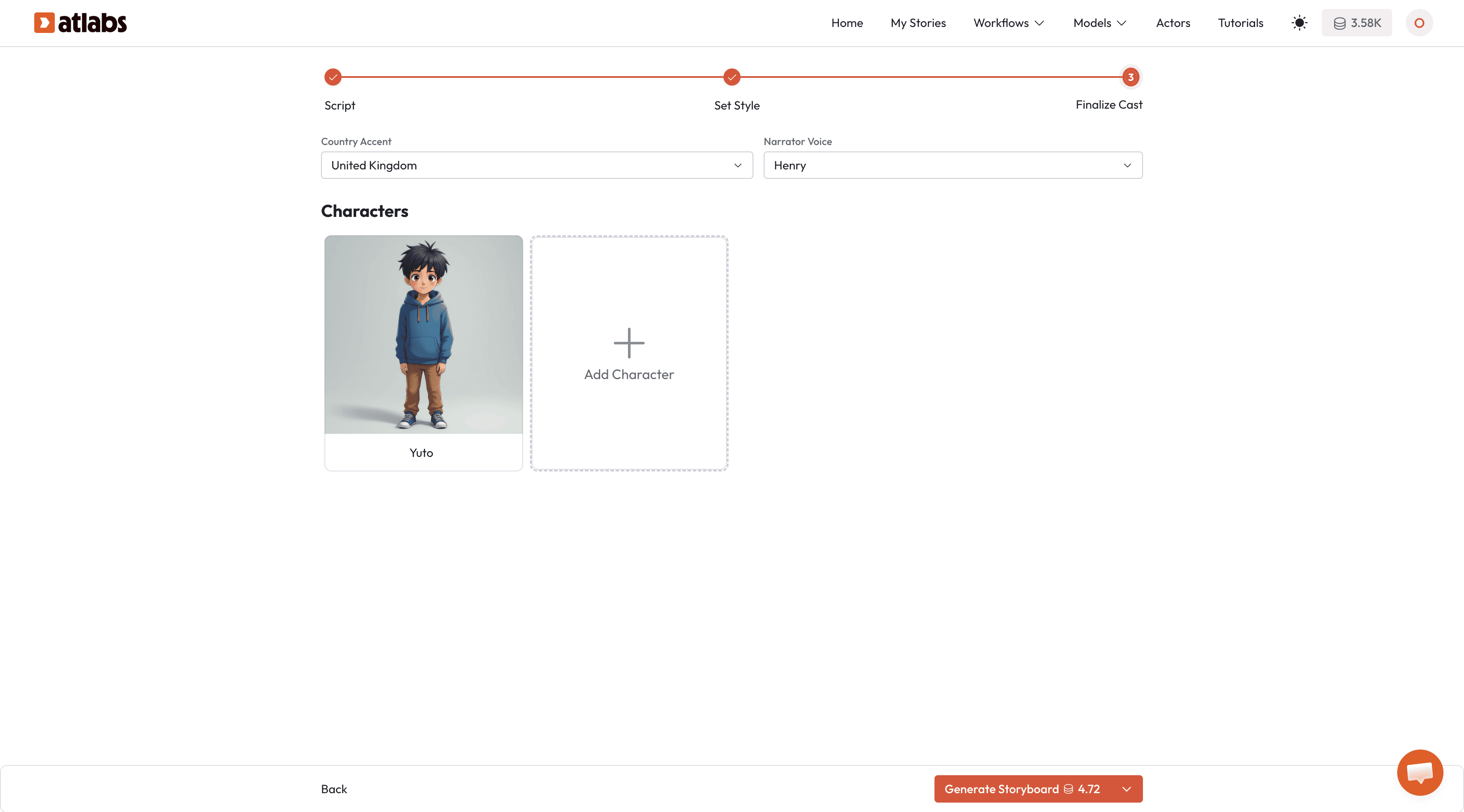Click the plus Add Character icon
This screenshot has width=1464, height=812.
coord(628,343)
